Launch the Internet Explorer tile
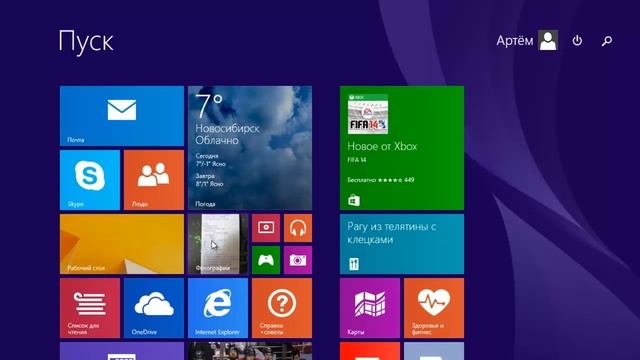The height and width of the screenshot is (360, 640). pos(218,308)
